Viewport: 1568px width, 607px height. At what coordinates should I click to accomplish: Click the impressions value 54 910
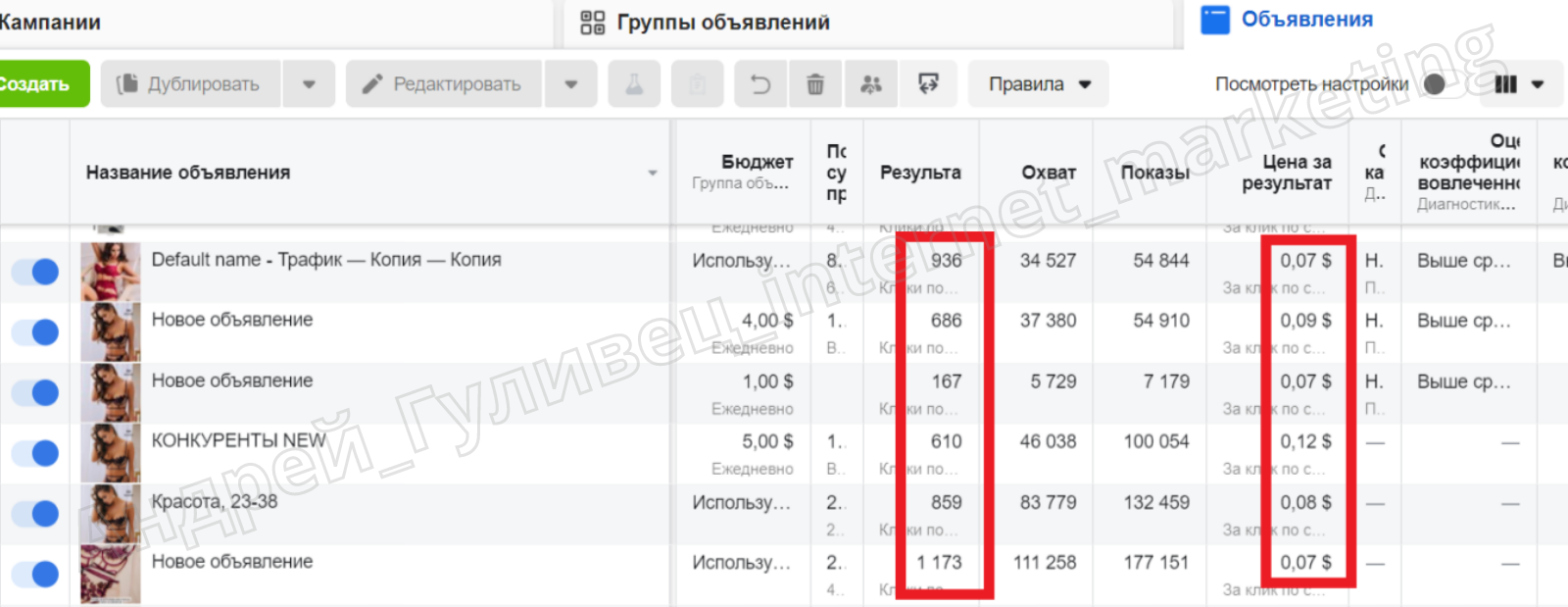[1161, 321]
